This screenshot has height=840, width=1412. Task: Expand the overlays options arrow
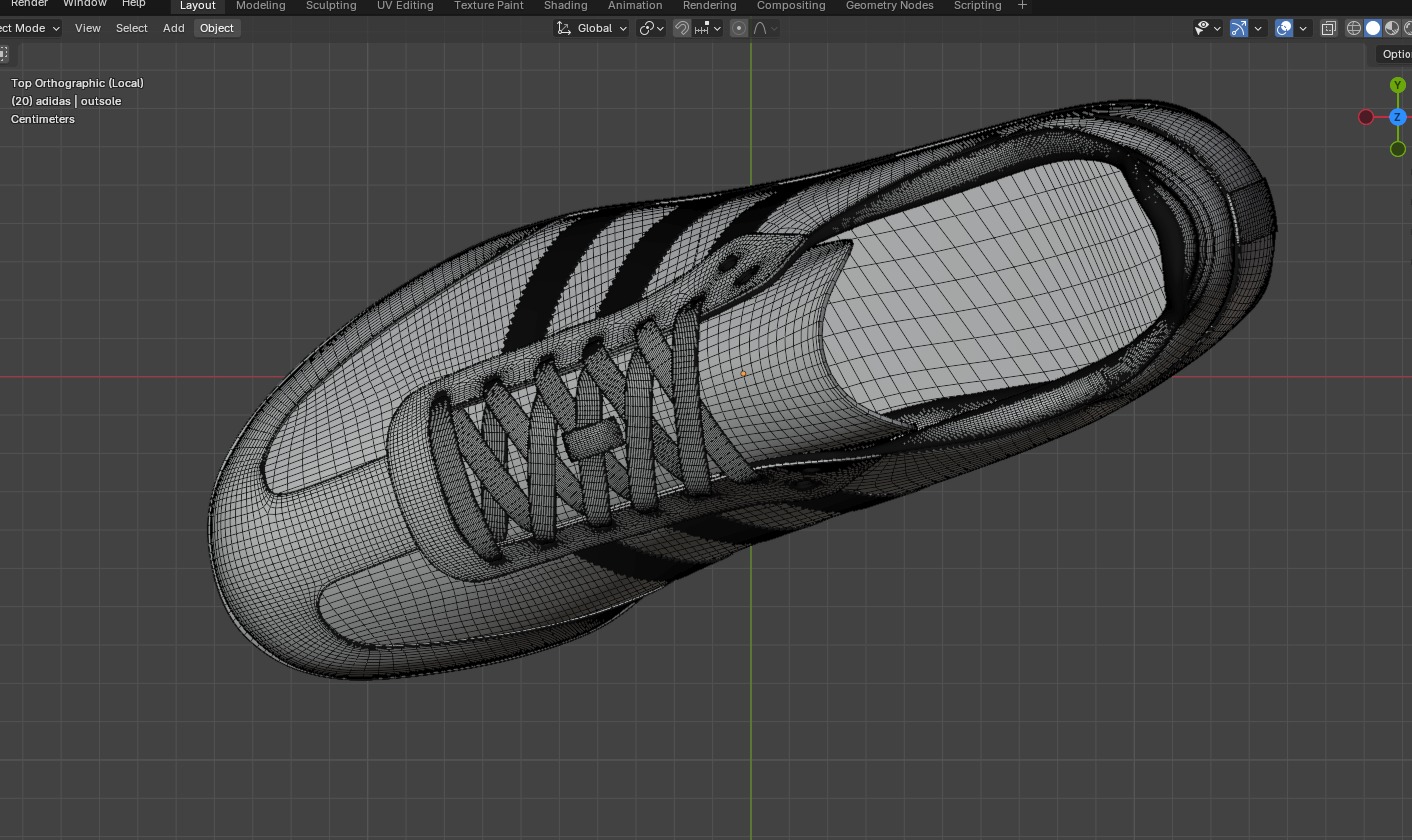(x=1303, y=28)
